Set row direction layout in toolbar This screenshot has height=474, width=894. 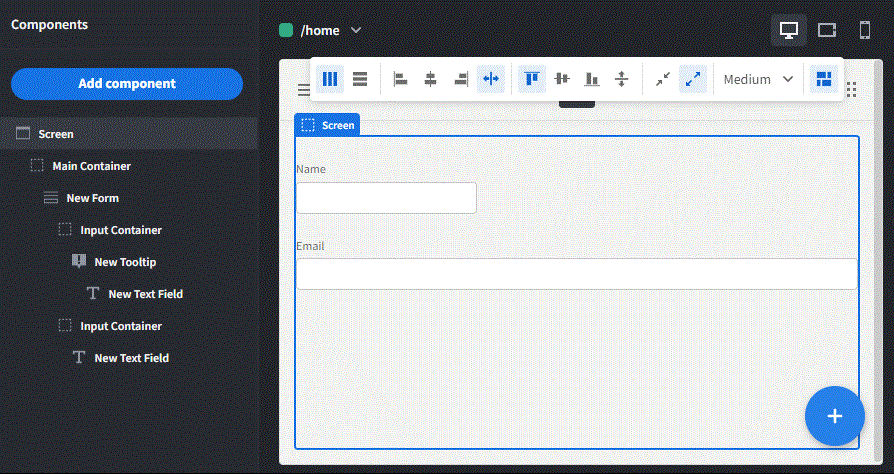tap(360, 79)
